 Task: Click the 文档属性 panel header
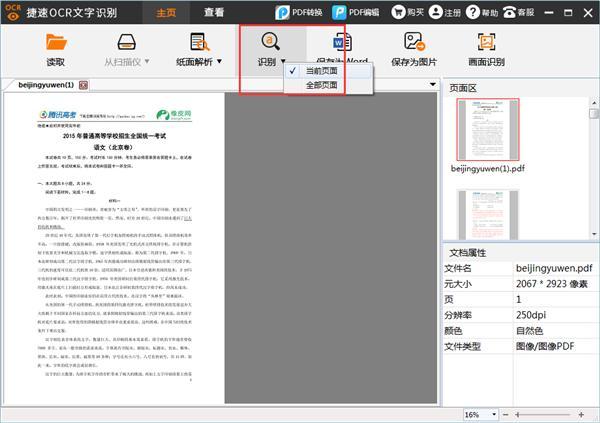coord(467,253)
